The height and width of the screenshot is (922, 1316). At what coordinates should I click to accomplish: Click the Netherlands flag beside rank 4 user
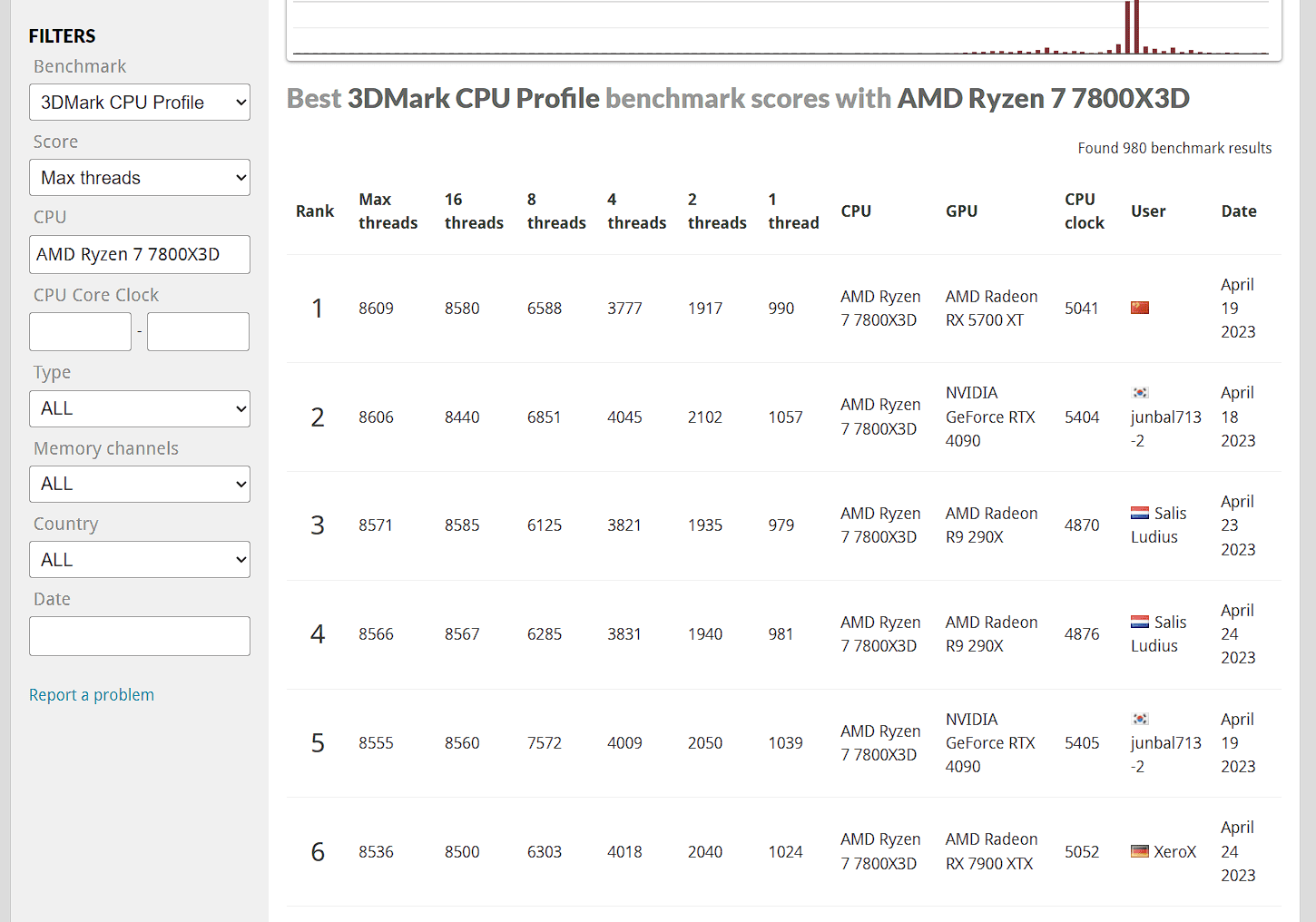1140,623
